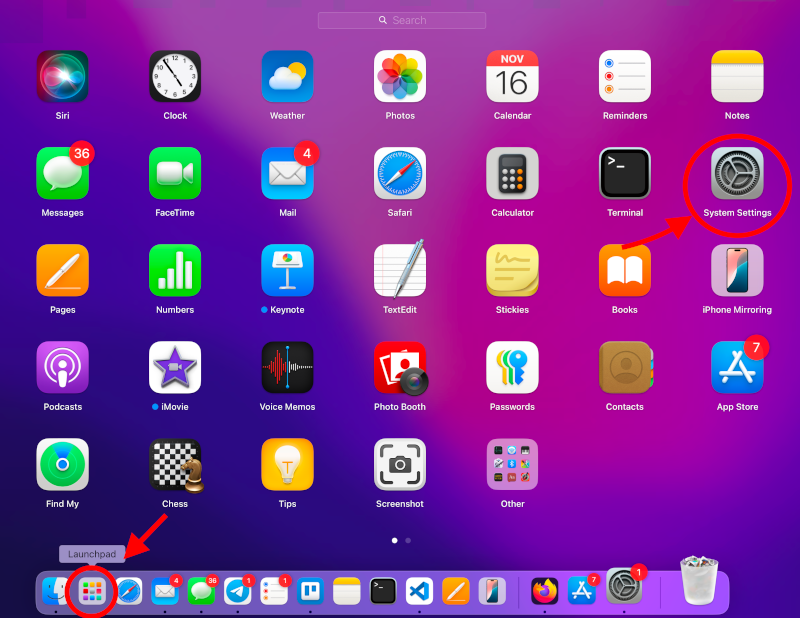
Task: Open the Contacts app
Action: tap(625, 367)
